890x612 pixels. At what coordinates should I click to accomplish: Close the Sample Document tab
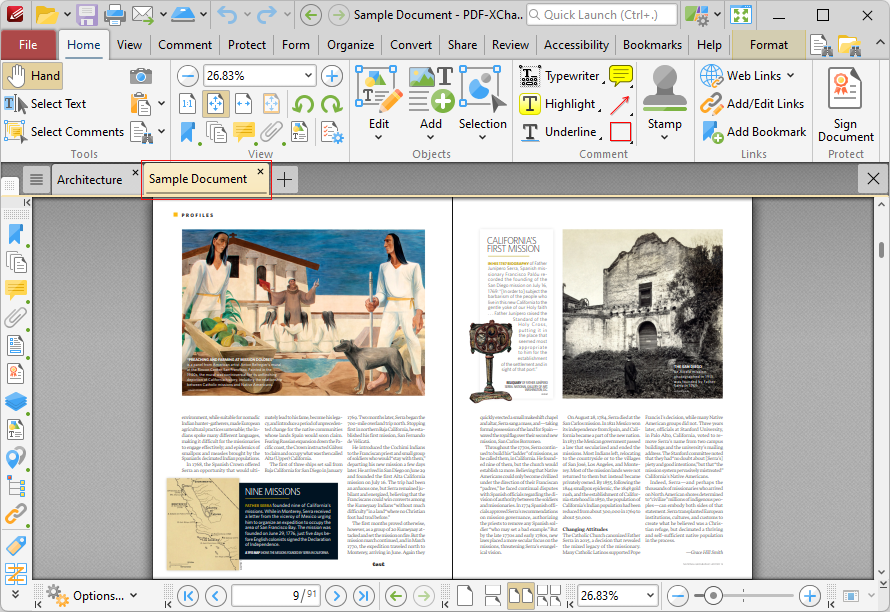pyautogui.click(x=260, y=171)
